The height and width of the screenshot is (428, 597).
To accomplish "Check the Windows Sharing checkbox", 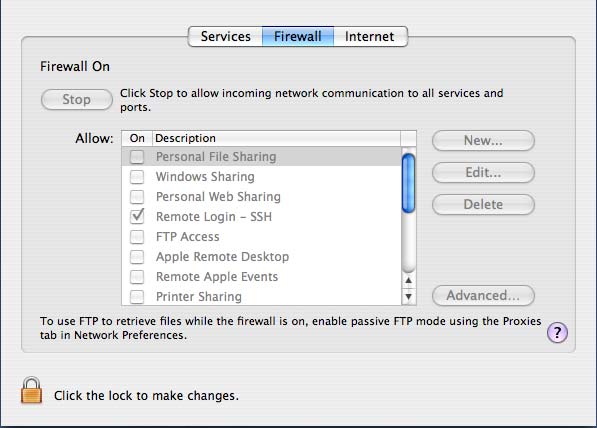I will tap(137, 177).
